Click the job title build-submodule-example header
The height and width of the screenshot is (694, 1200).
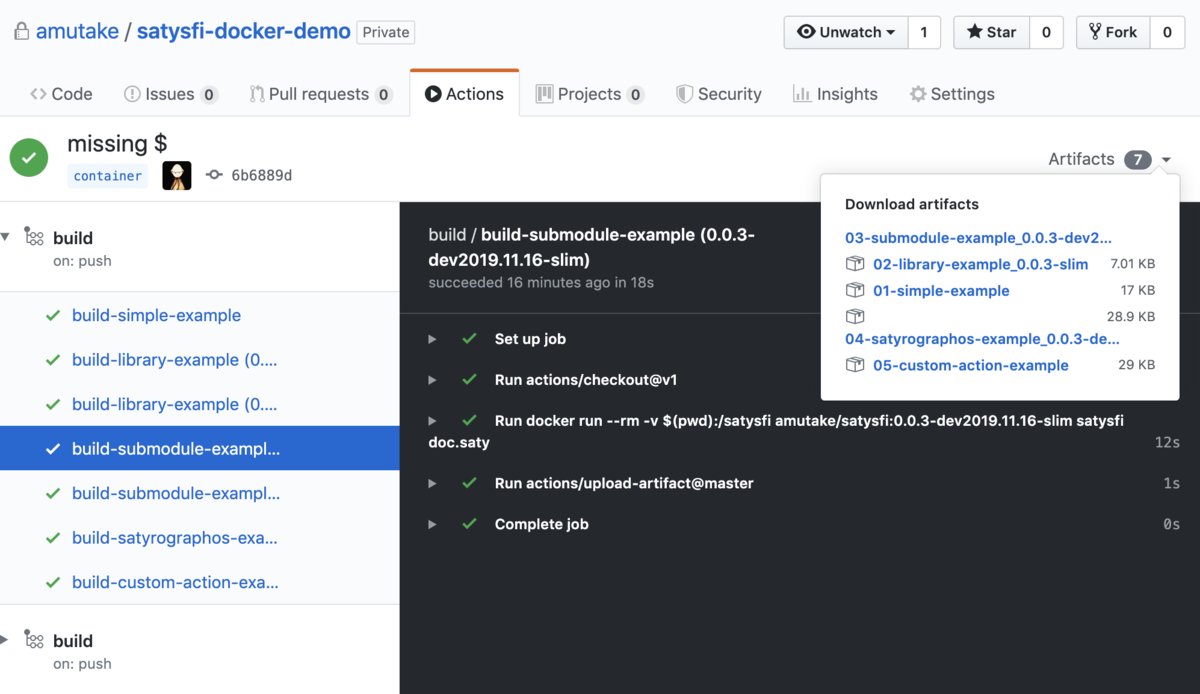[591, 246]
